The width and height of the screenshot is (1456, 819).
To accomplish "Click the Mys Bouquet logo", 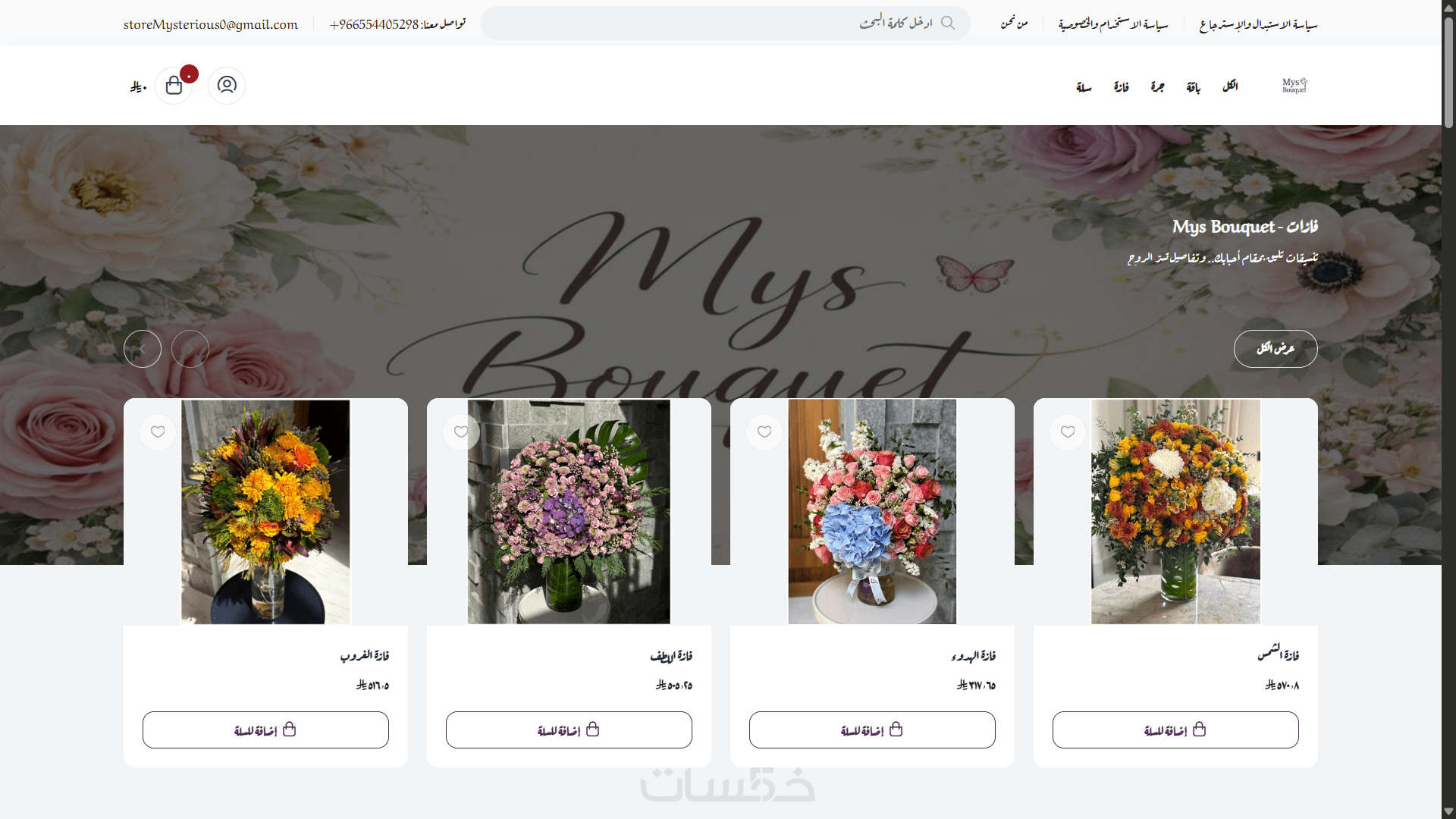I will 1294,85.
